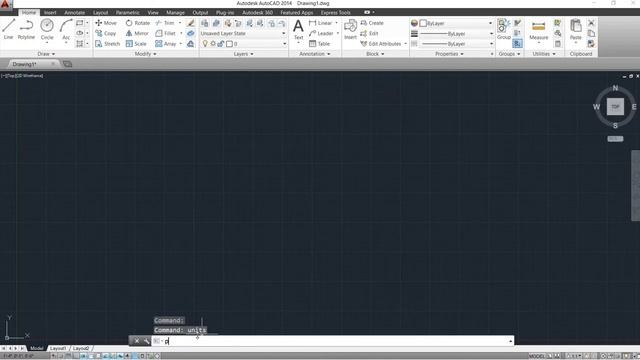Open the Output ribbon tab
Screen dimensions: 640x360
point(200,13)
